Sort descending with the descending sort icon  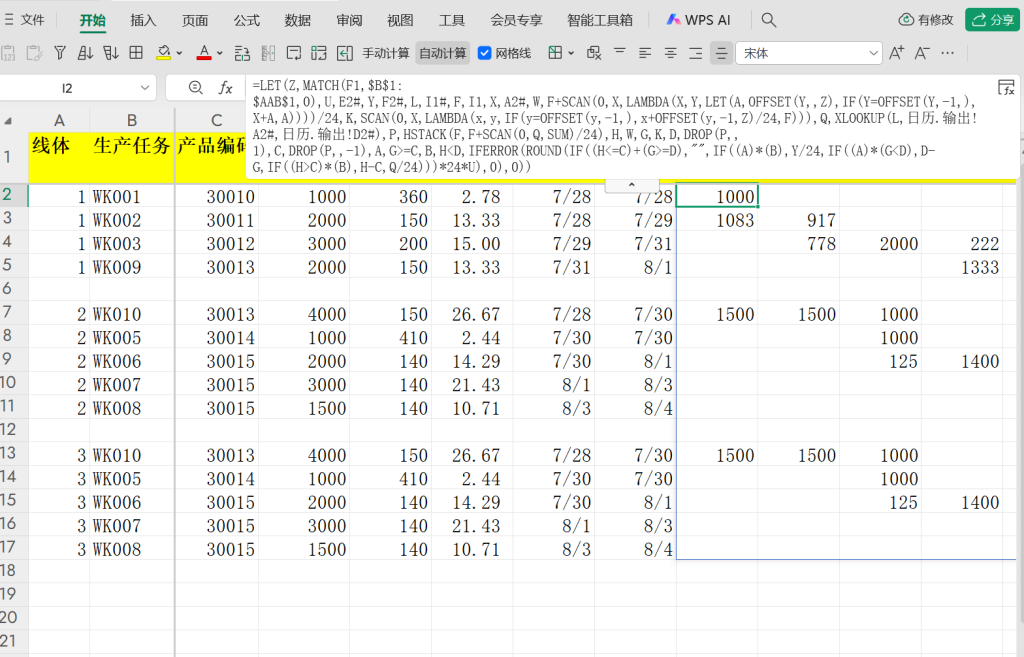click(x=110, y=53)
